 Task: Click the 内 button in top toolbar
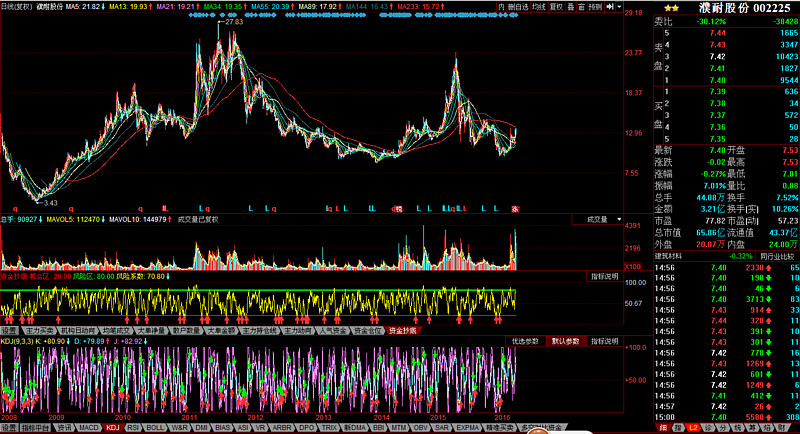[502, 6]
